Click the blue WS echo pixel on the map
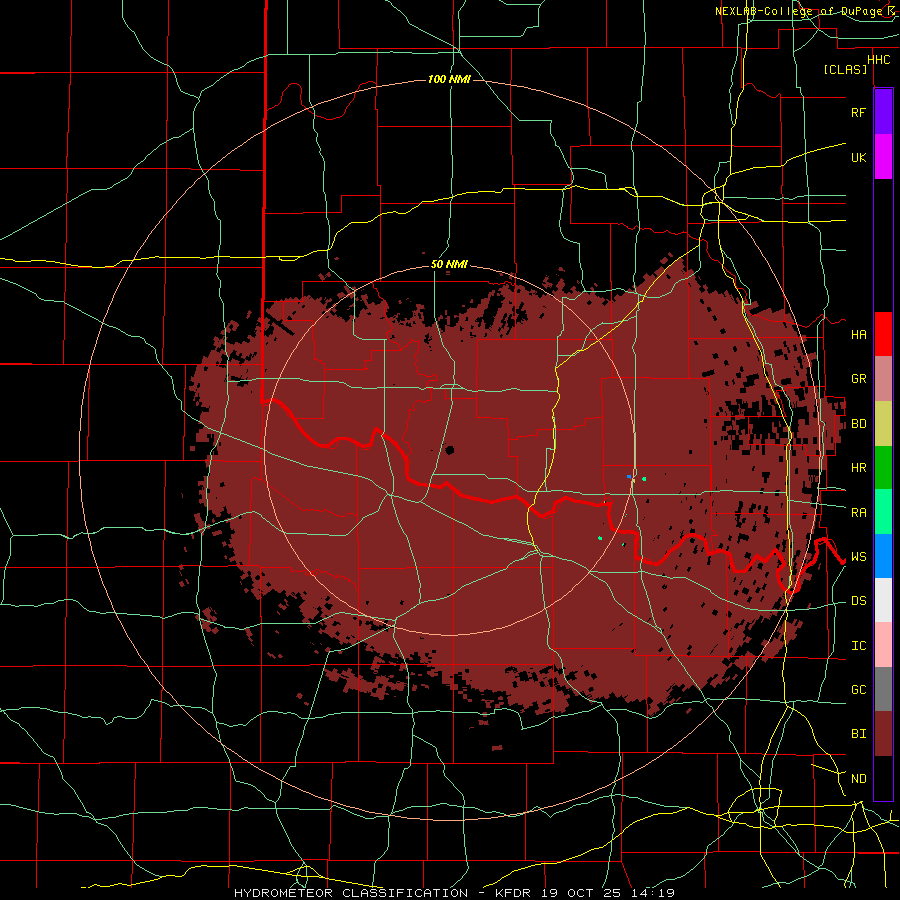900x900 pixels. click(629, 477)
